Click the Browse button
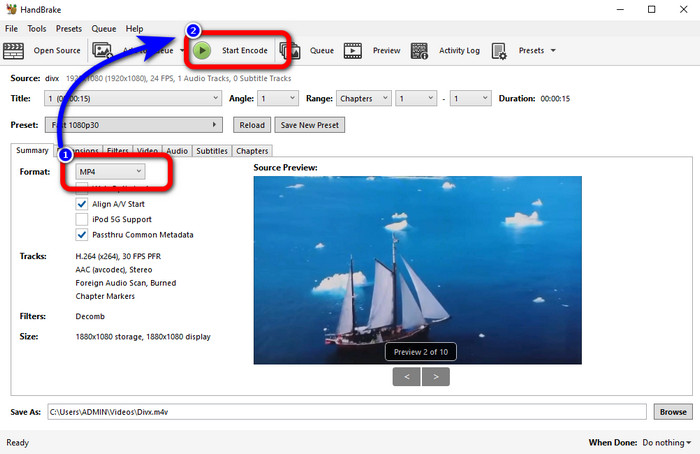Screen dimensions: 700x454 point(673,412)
